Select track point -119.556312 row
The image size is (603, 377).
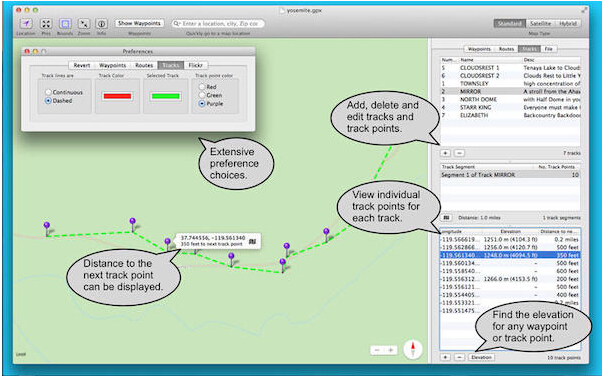click(x=510, y=279)
